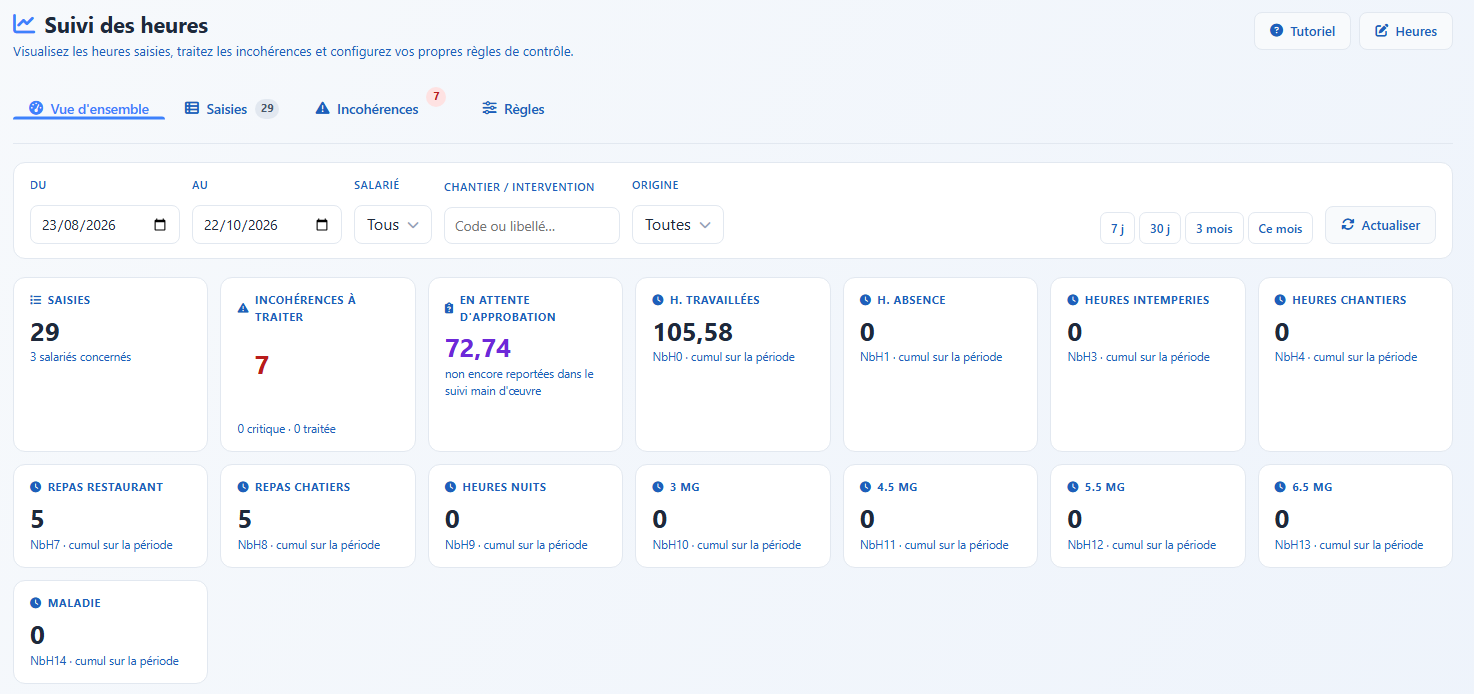Viewport: 1474px width, 694px height.
Task: Select the 7 j quick range
Action: (x=1117, y=228)
